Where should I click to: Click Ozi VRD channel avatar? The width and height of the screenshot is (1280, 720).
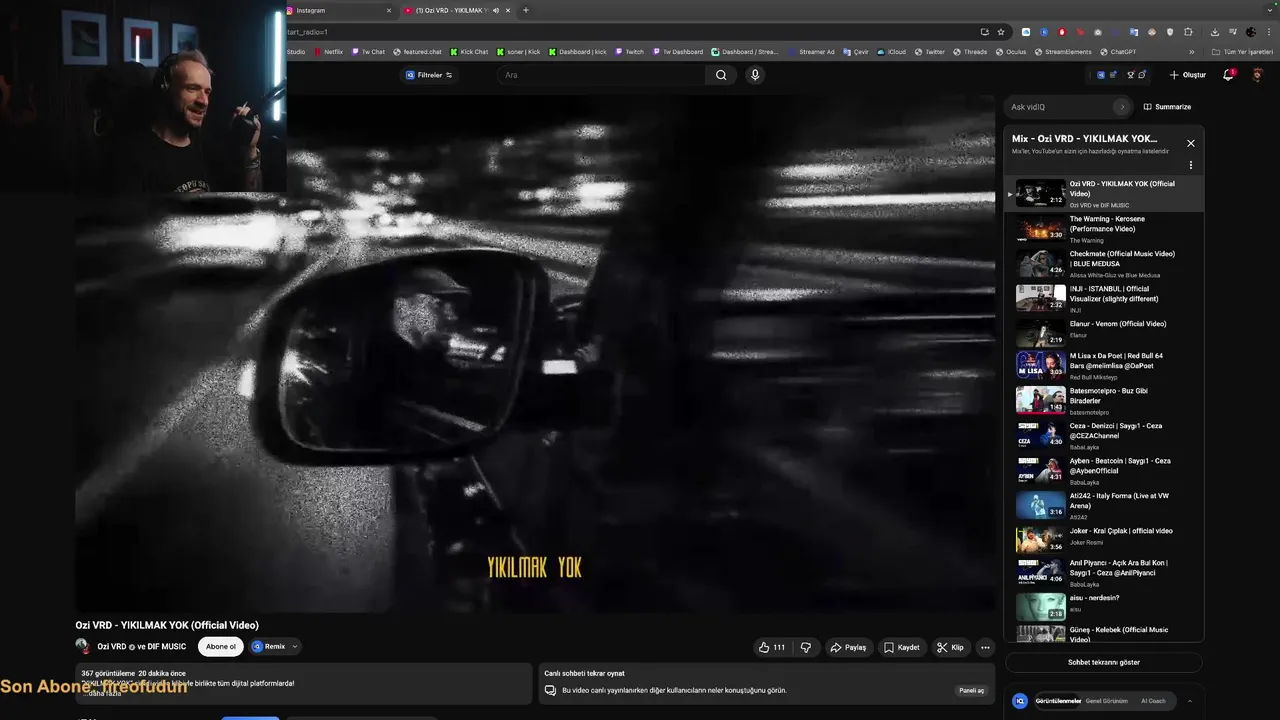(82, 646)
